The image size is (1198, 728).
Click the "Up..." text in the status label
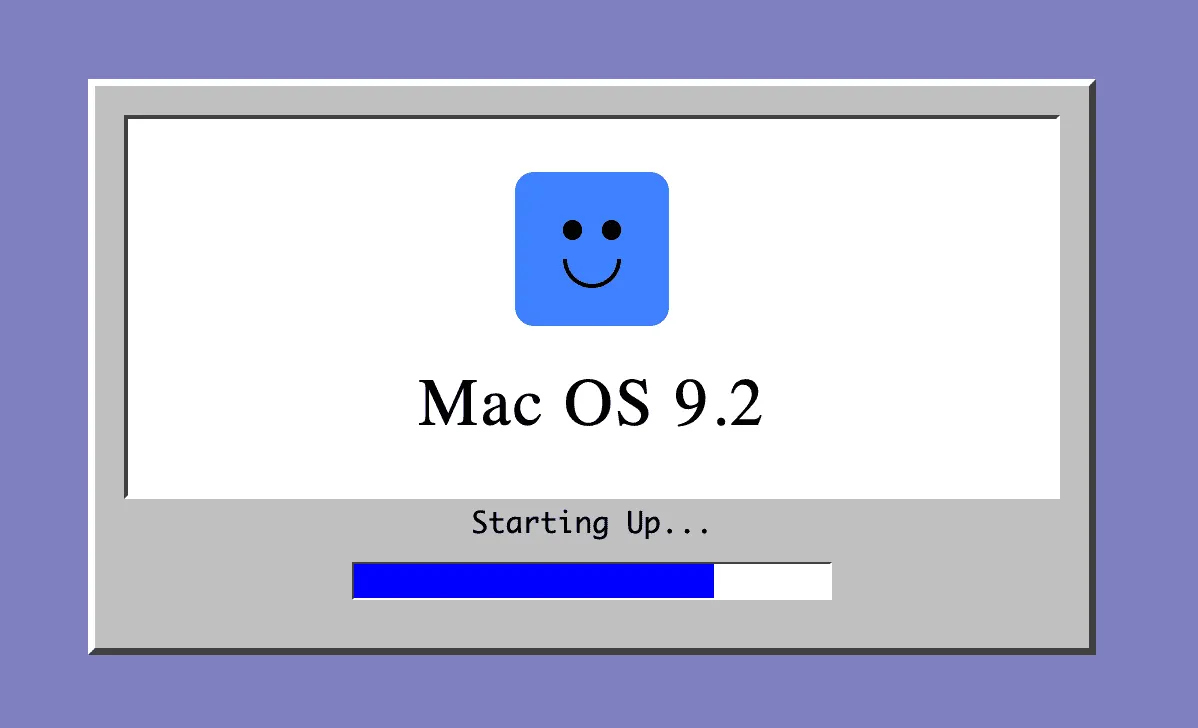(x=668, y=523)
